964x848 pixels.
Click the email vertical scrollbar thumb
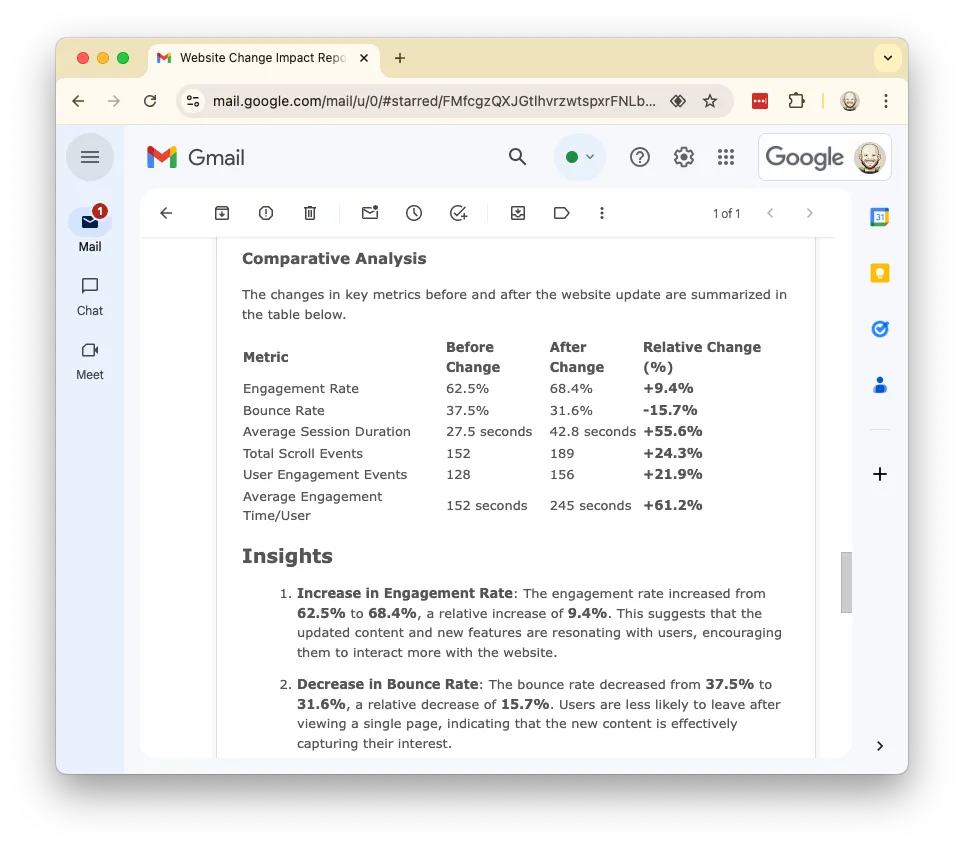pos(846,582)
